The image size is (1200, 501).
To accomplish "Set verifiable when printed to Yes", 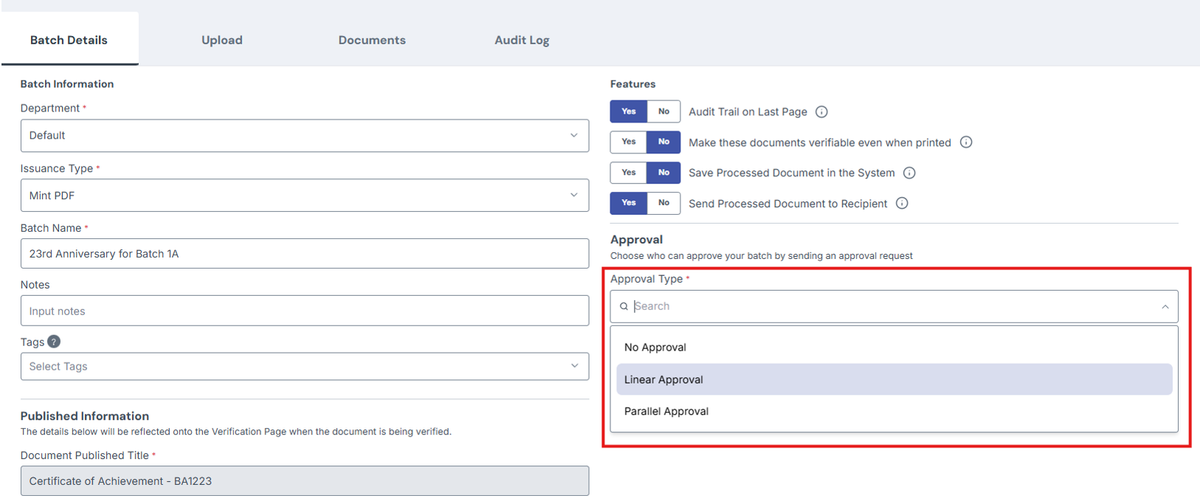I will pos(628,142).
